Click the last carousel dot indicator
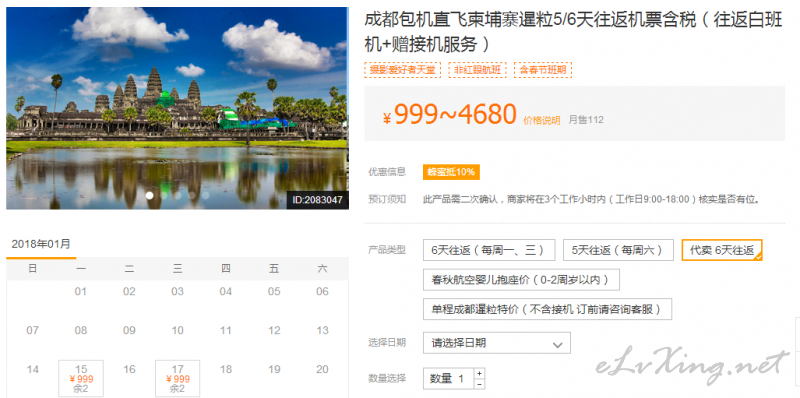The width and height of the screenshot is (800, 398). [206, 195]
